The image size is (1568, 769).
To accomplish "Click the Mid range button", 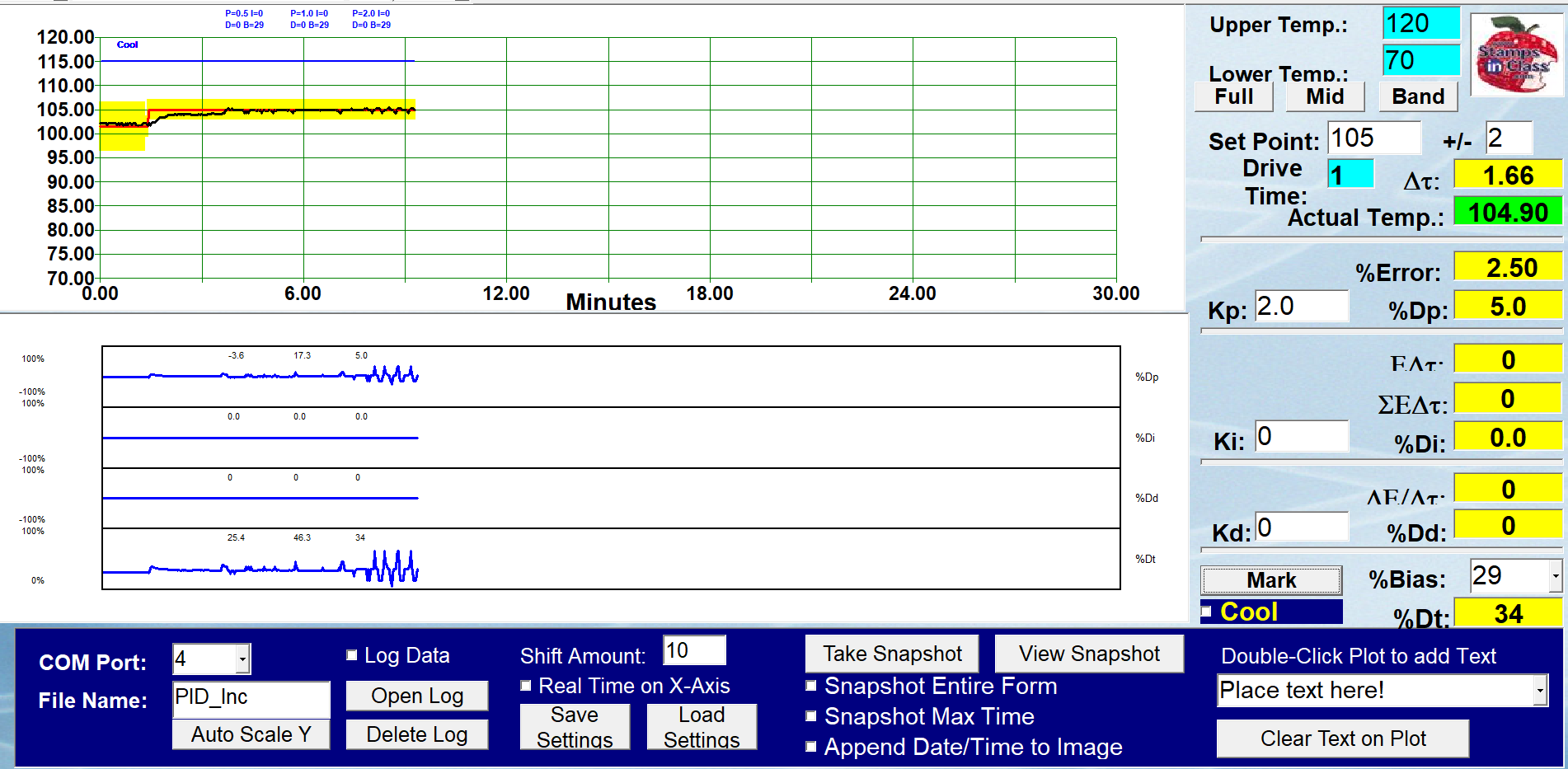I will (1325, 96).
